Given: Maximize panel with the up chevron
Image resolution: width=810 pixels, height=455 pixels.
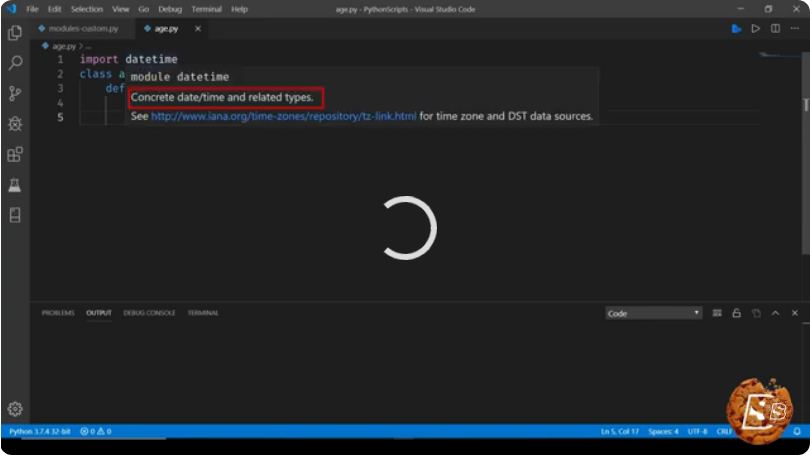Looking at the screenshot, I should point(775,313).
